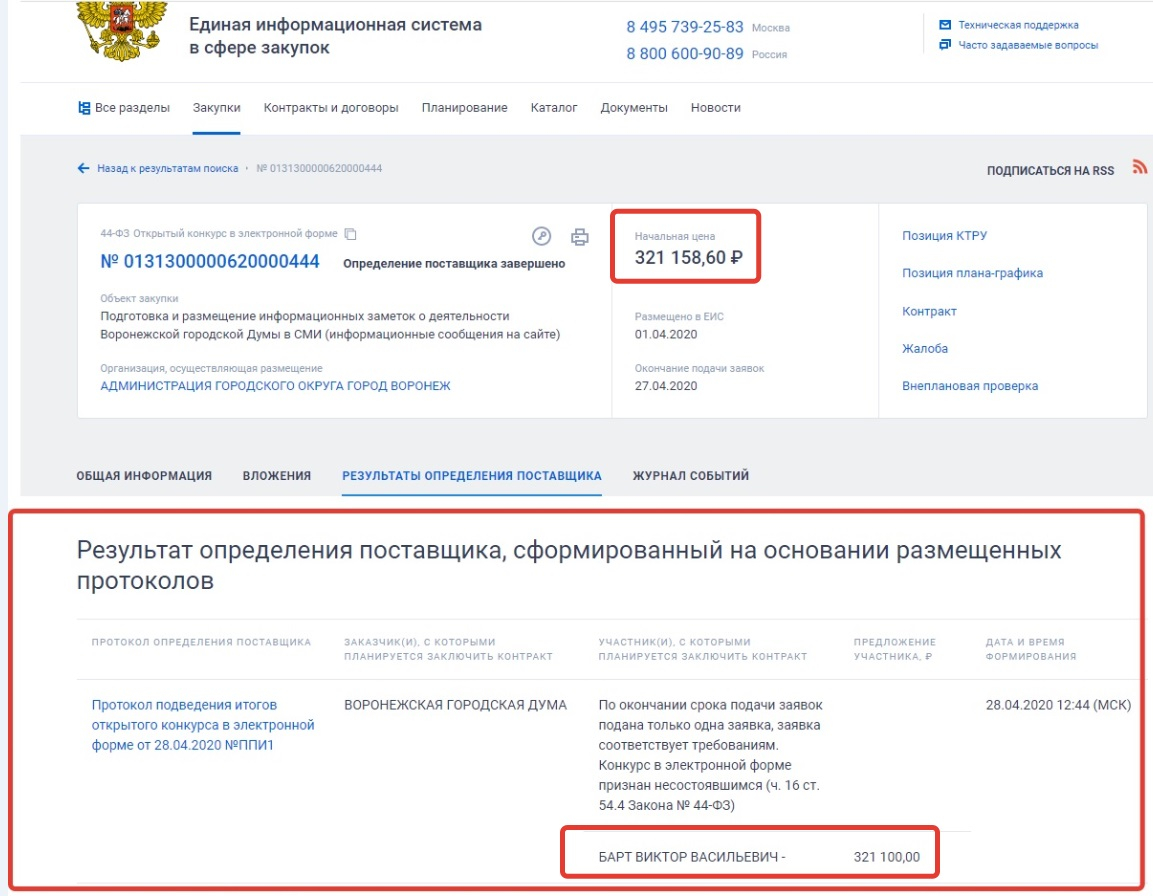This screenshot has width=1153, height=896.
Task: Click the envelope icon beside Техническая поддержка
Action: (945, 25)
